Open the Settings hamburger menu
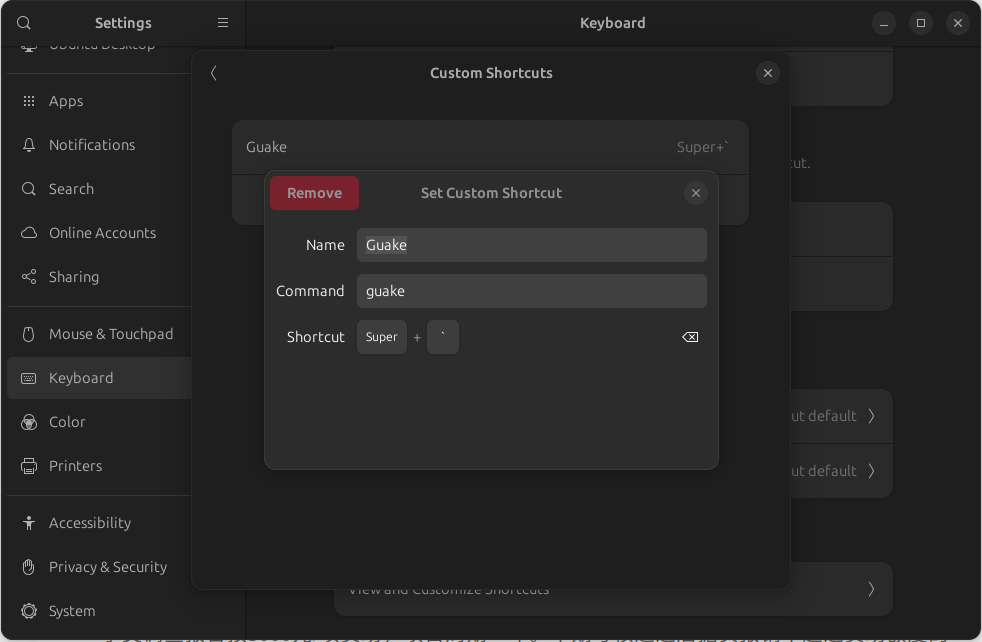 tap(223, 23)
